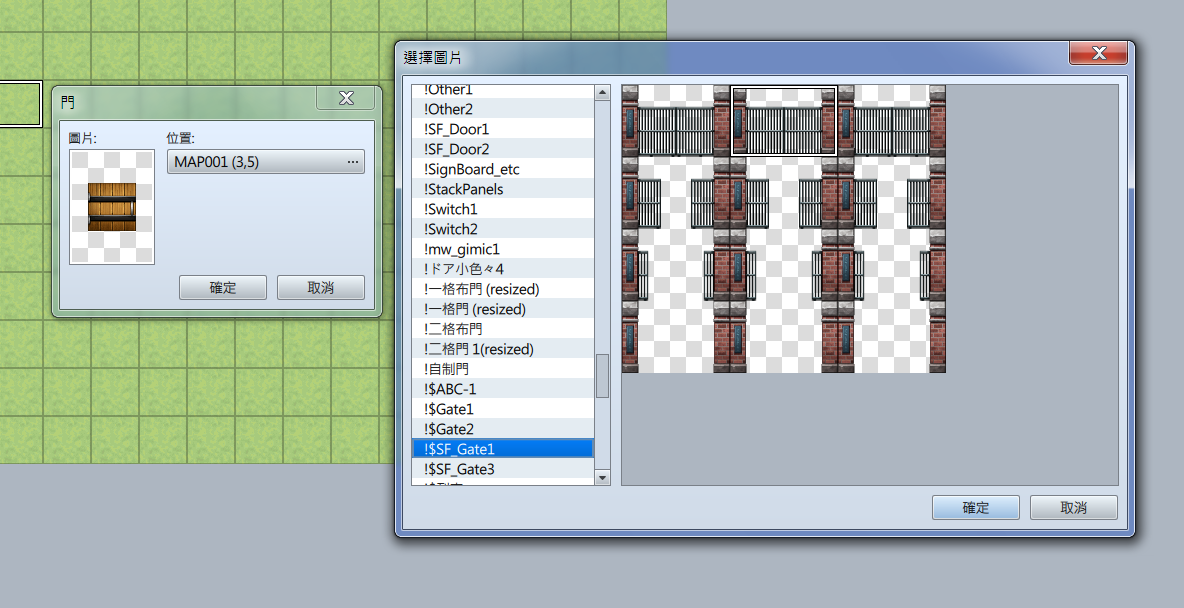This screenshot has height=608, width=1184.
Task: Select the !$ABC-1 image
Action: pyautogui.click(x=503, y=389)
